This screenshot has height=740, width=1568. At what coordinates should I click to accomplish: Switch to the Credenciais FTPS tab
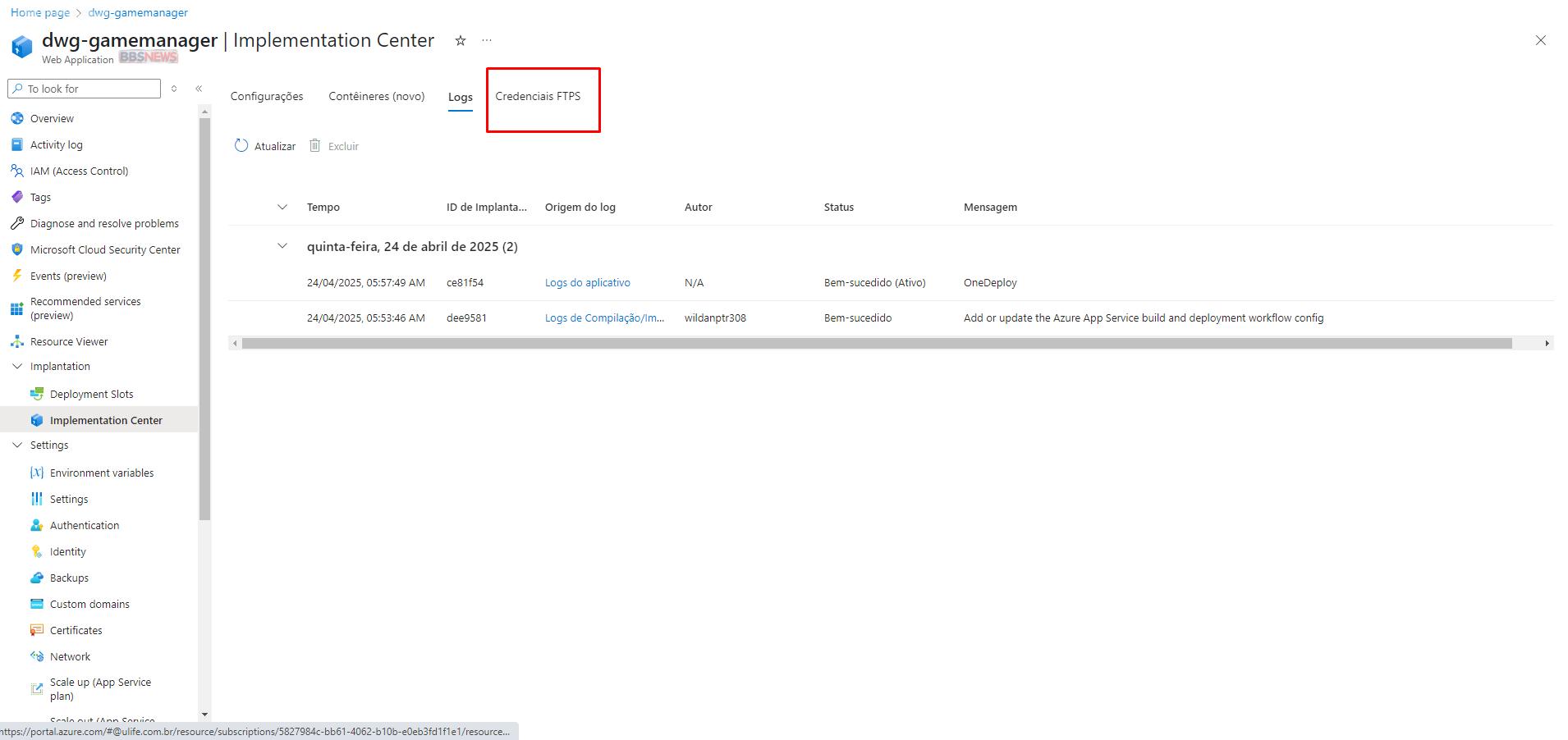pyautogui.click(x=538, y=97)
